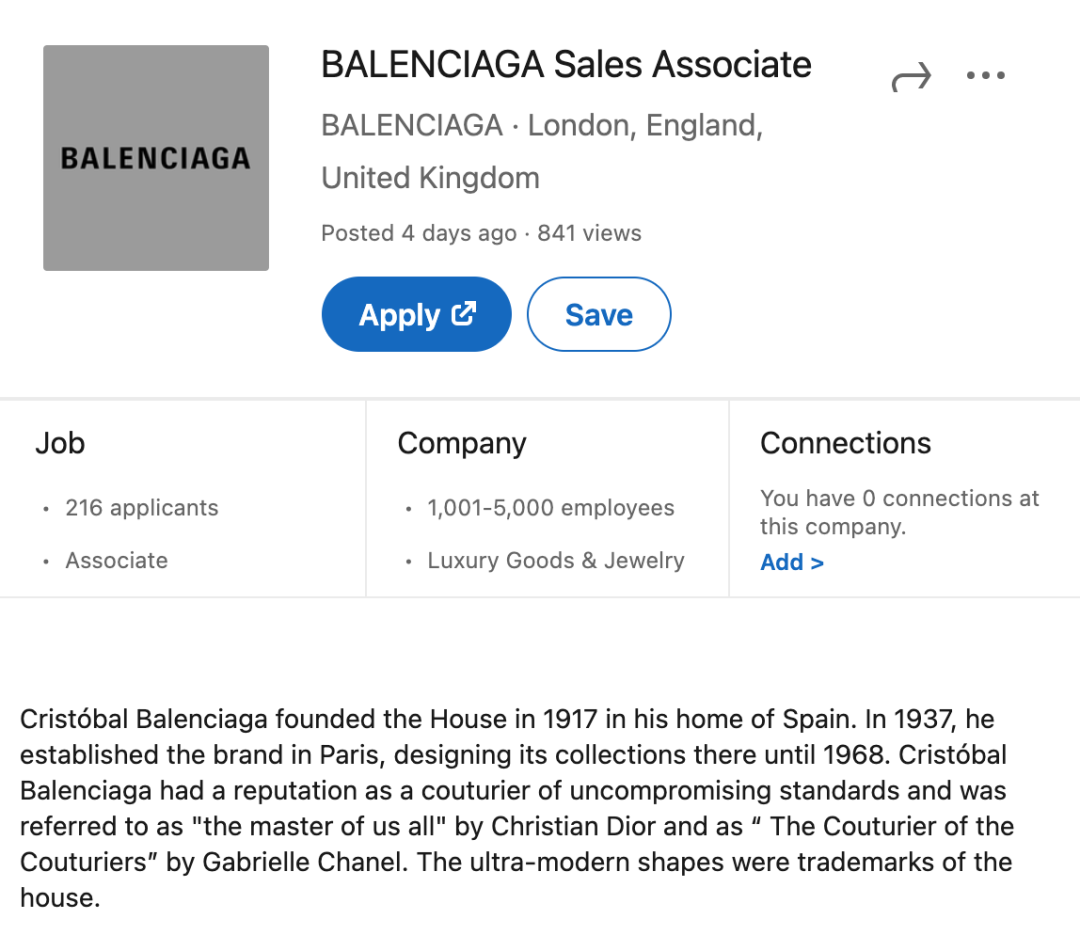Viewport: 1080px width, 935px height.
Task: Click the BALENCIAGA Sales Associate job title
Action: coord(566,65)
